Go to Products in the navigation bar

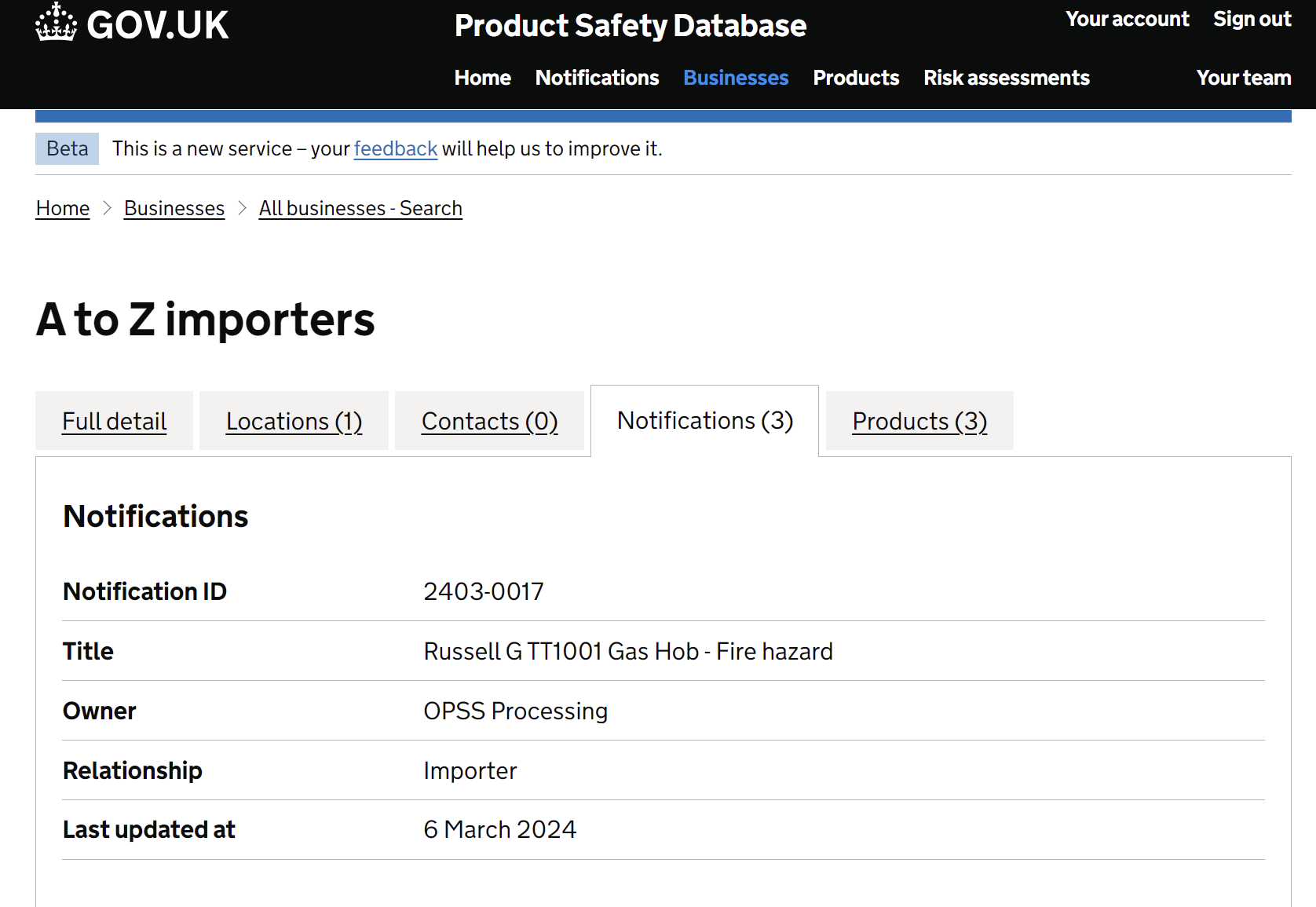click(855, 78)
